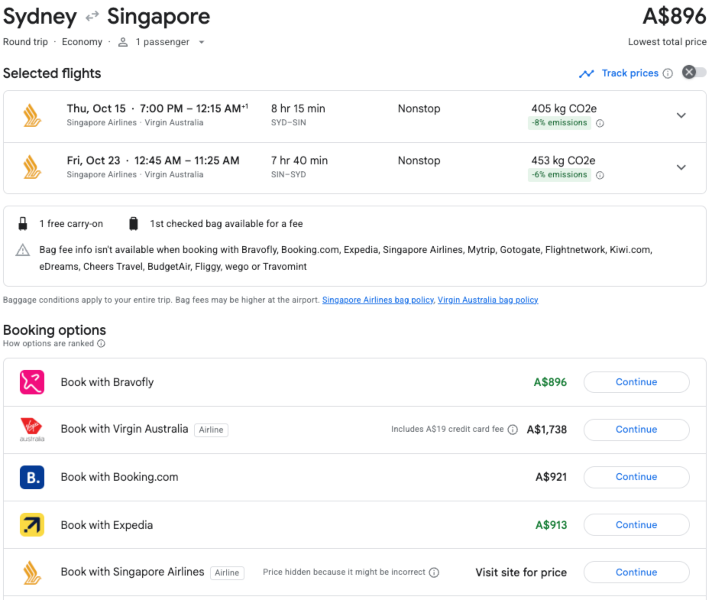This screenshot has width=712, height=600.
Task: Continue booking with Bravofly
Action: click(636, 382)
